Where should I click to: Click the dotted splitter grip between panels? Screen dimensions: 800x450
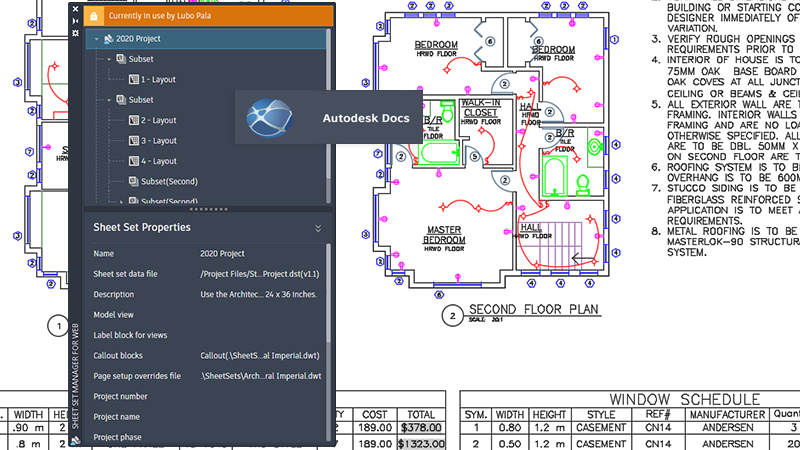209,209
